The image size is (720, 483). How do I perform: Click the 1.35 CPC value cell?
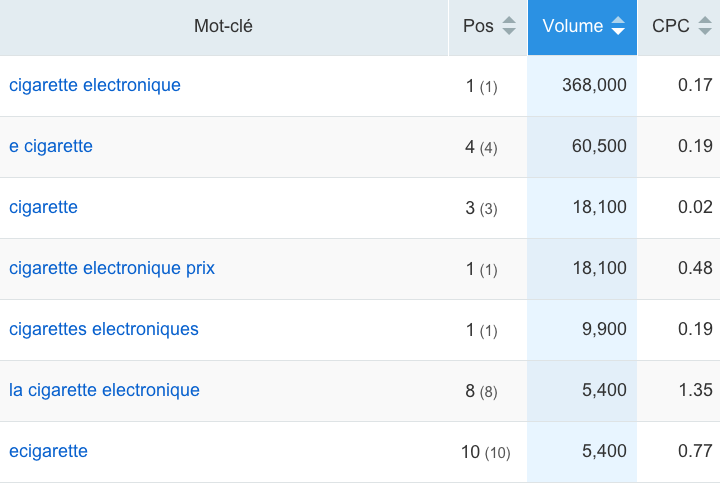point(679,391)
